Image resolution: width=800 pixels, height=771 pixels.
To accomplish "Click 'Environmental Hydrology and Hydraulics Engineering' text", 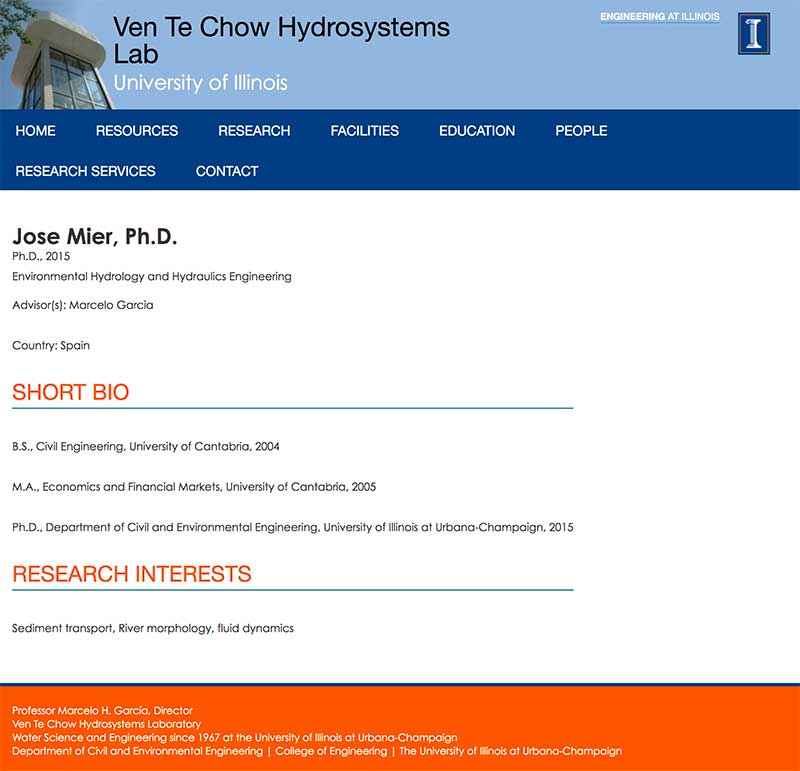I will tap(152, 277).
